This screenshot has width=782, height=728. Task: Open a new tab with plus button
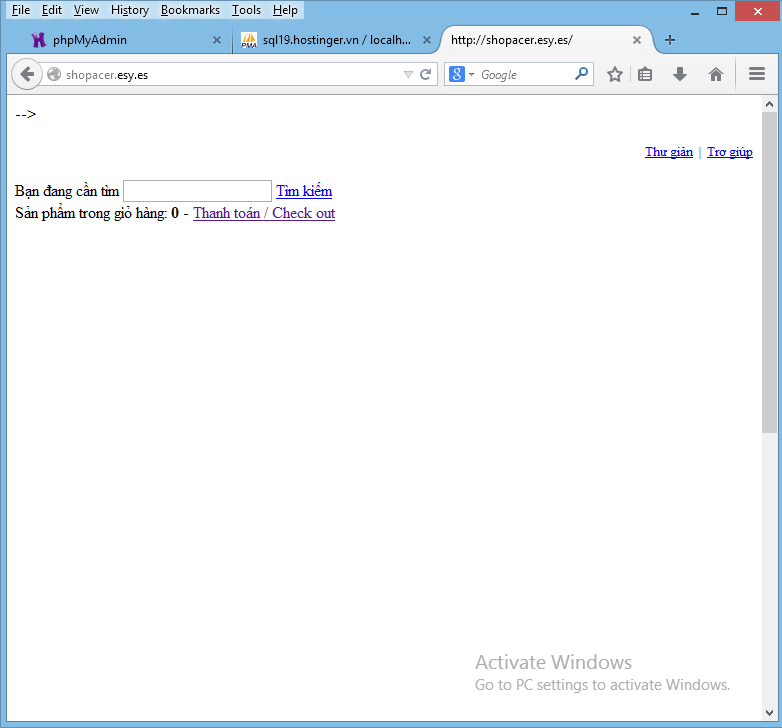point(670,40)
